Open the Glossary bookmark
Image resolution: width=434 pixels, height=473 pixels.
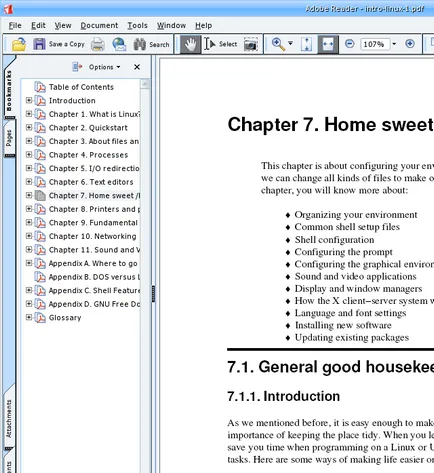point(65,318)
